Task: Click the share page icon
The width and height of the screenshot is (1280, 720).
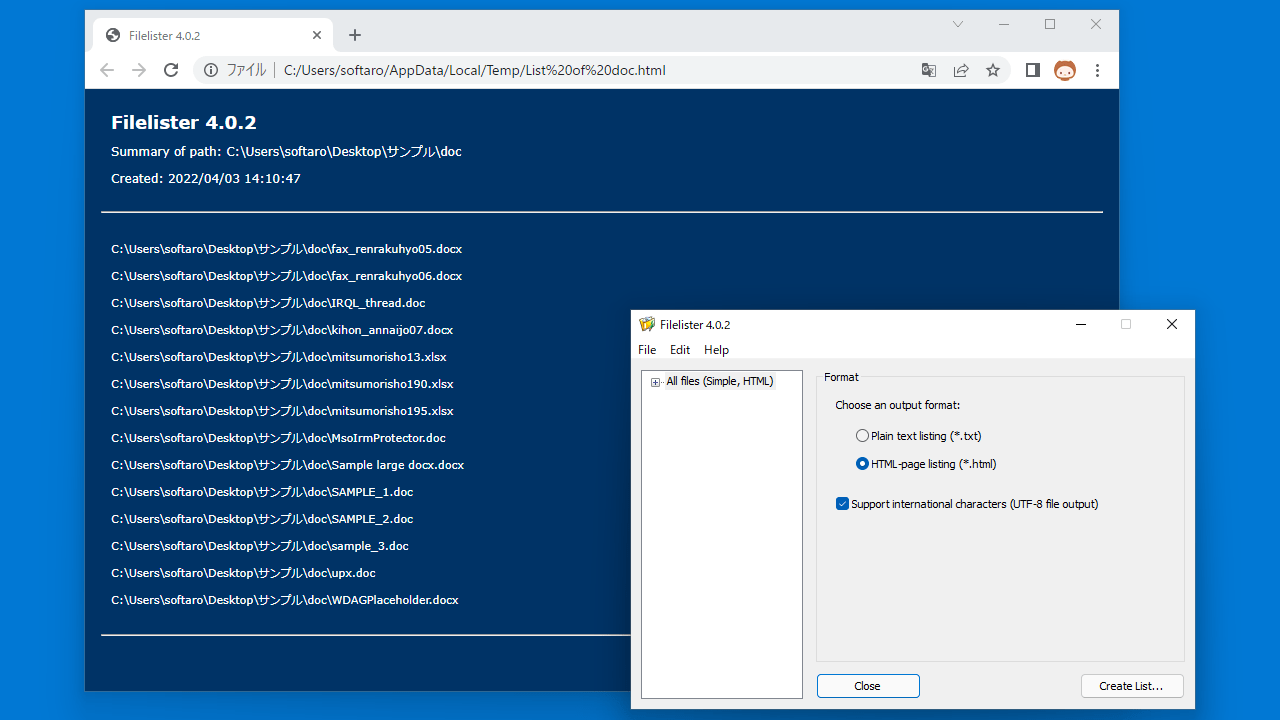Action: click(x=961, y=70)
